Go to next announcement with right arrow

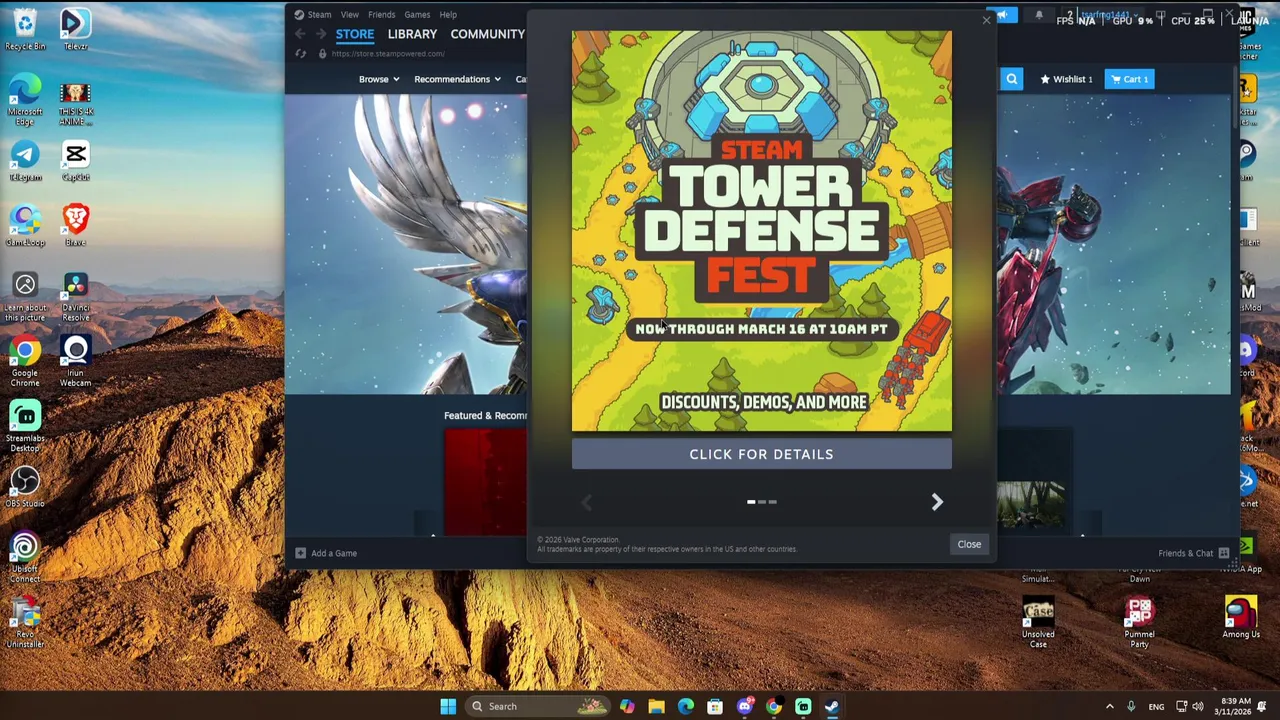937,502
